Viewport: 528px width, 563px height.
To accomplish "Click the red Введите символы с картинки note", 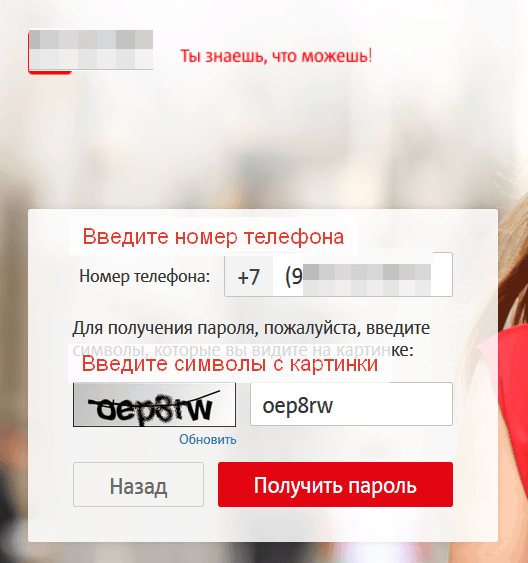I will (x=230, y=363).
